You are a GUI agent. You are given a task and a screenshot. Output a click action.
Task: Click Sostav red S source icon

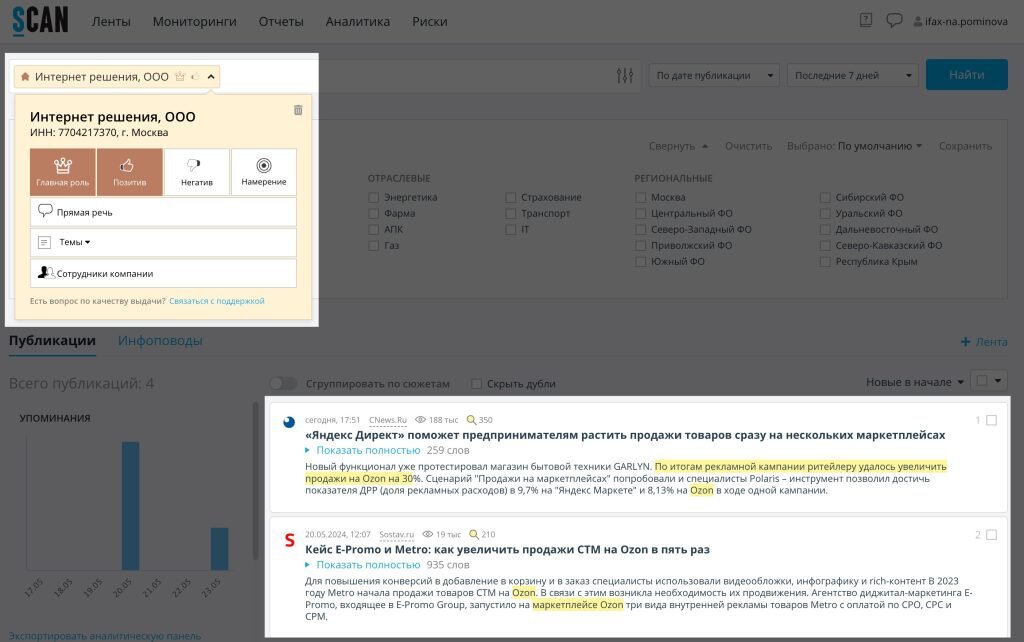point(289,540)
